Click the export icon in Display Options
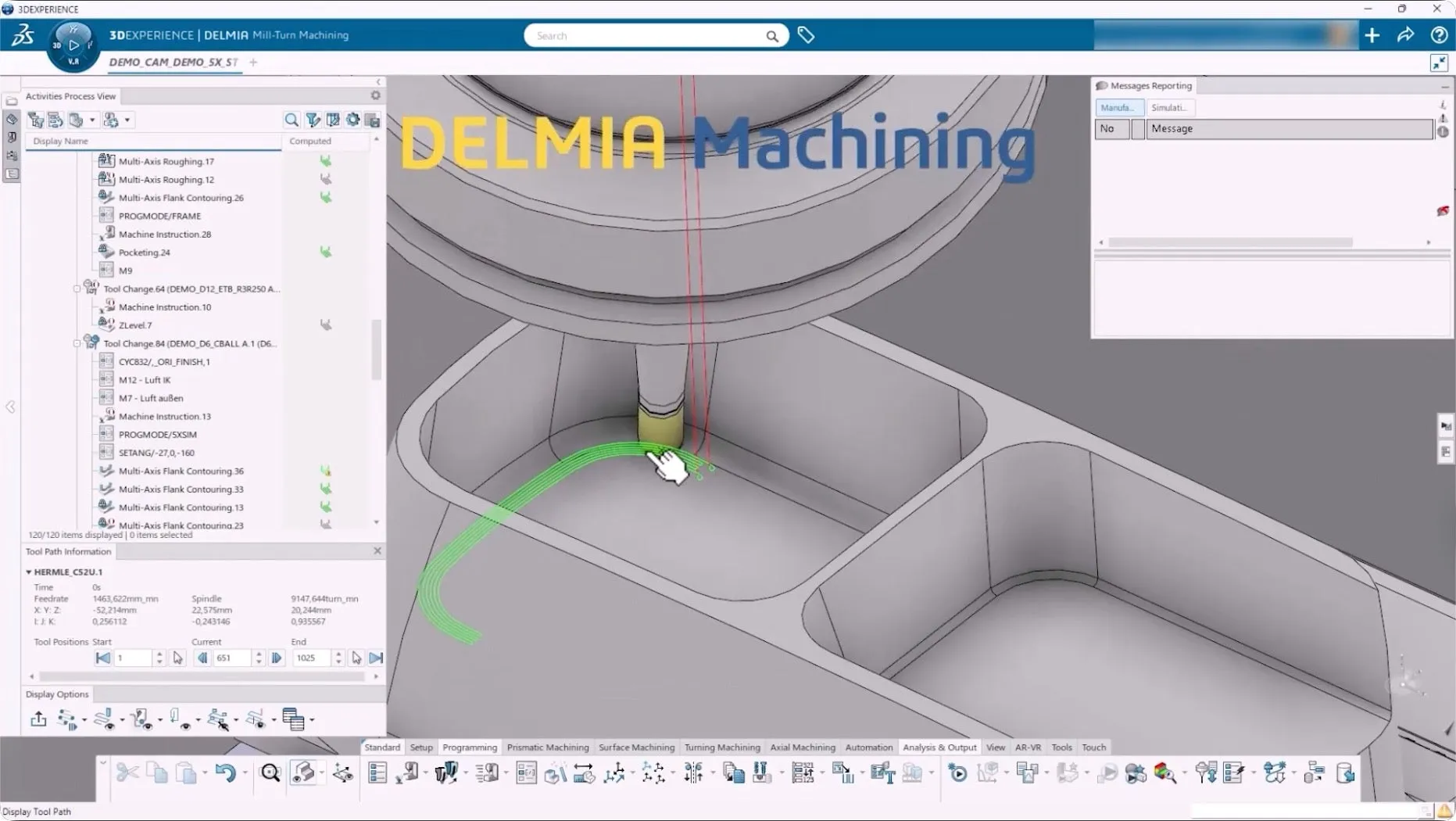This screenshot has height=821, width=1456. point(38,719)
